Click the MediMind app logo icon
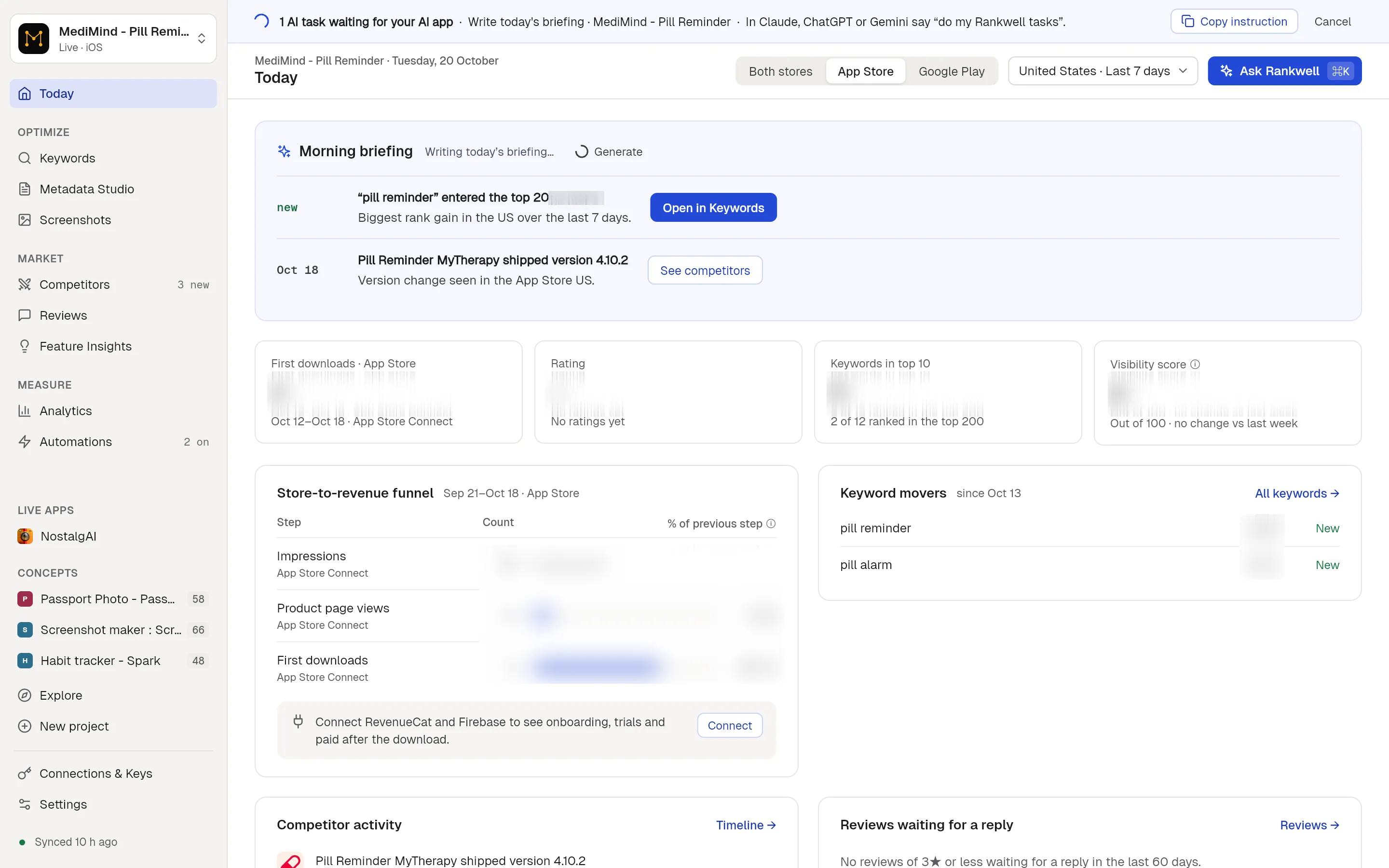Viewport: 1389px width, 868px height. (x=33, y=39)
